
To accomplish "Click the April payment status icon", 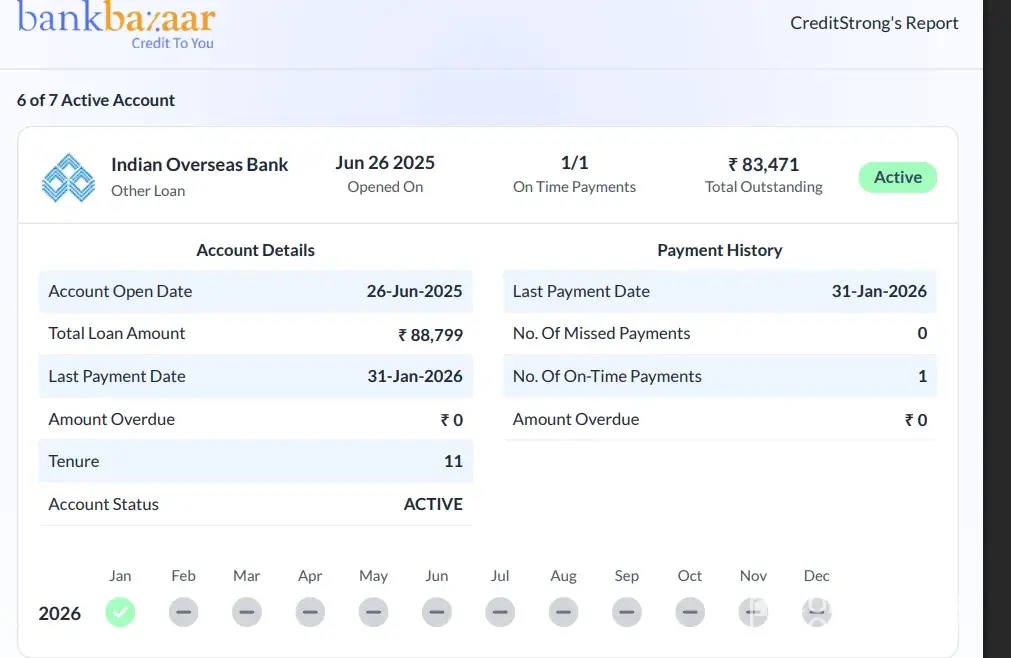I will [x=310, y=612].
